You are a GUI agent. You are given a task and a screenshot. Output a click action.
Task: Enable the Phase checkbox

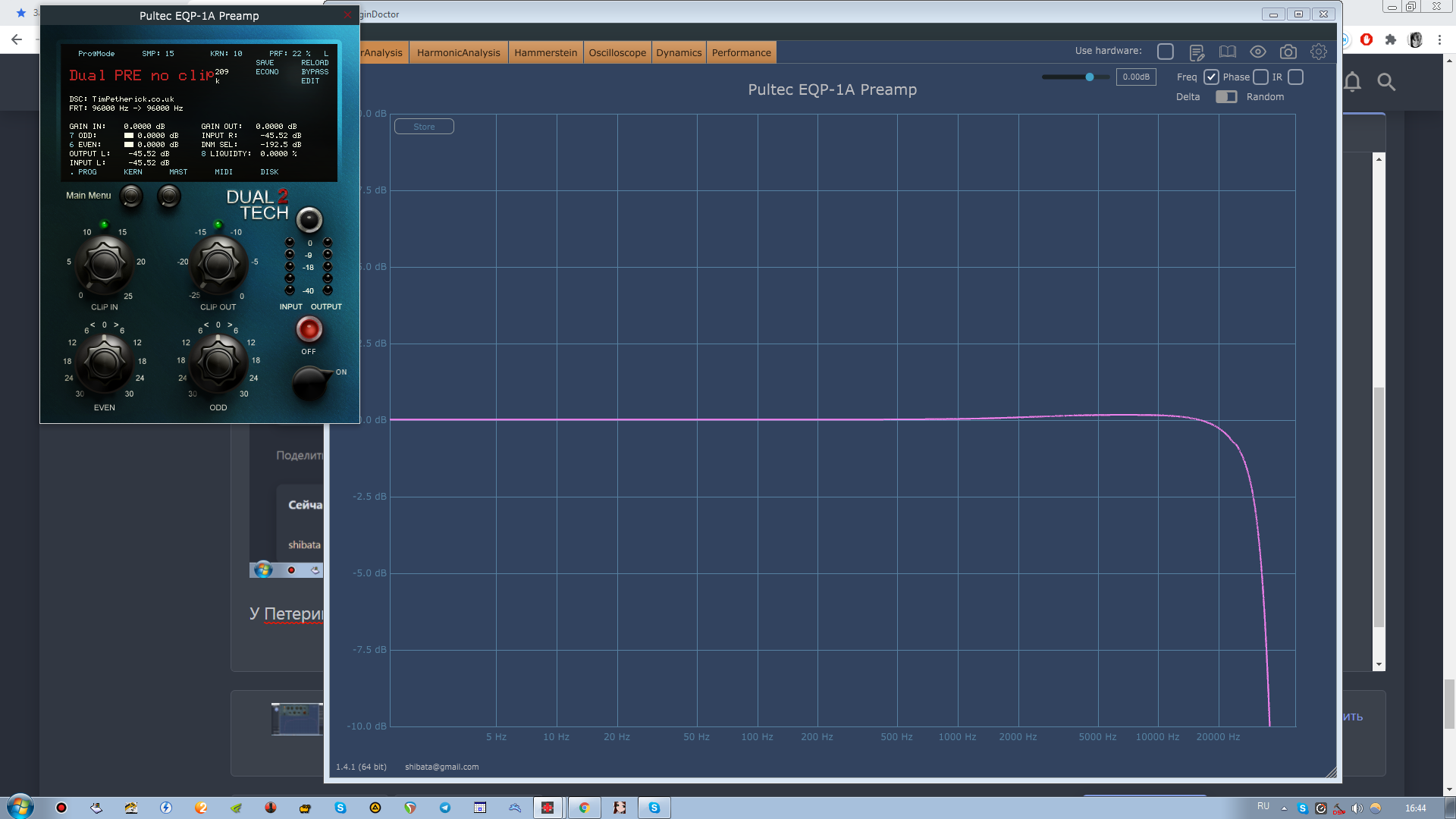pos(1260,77)
